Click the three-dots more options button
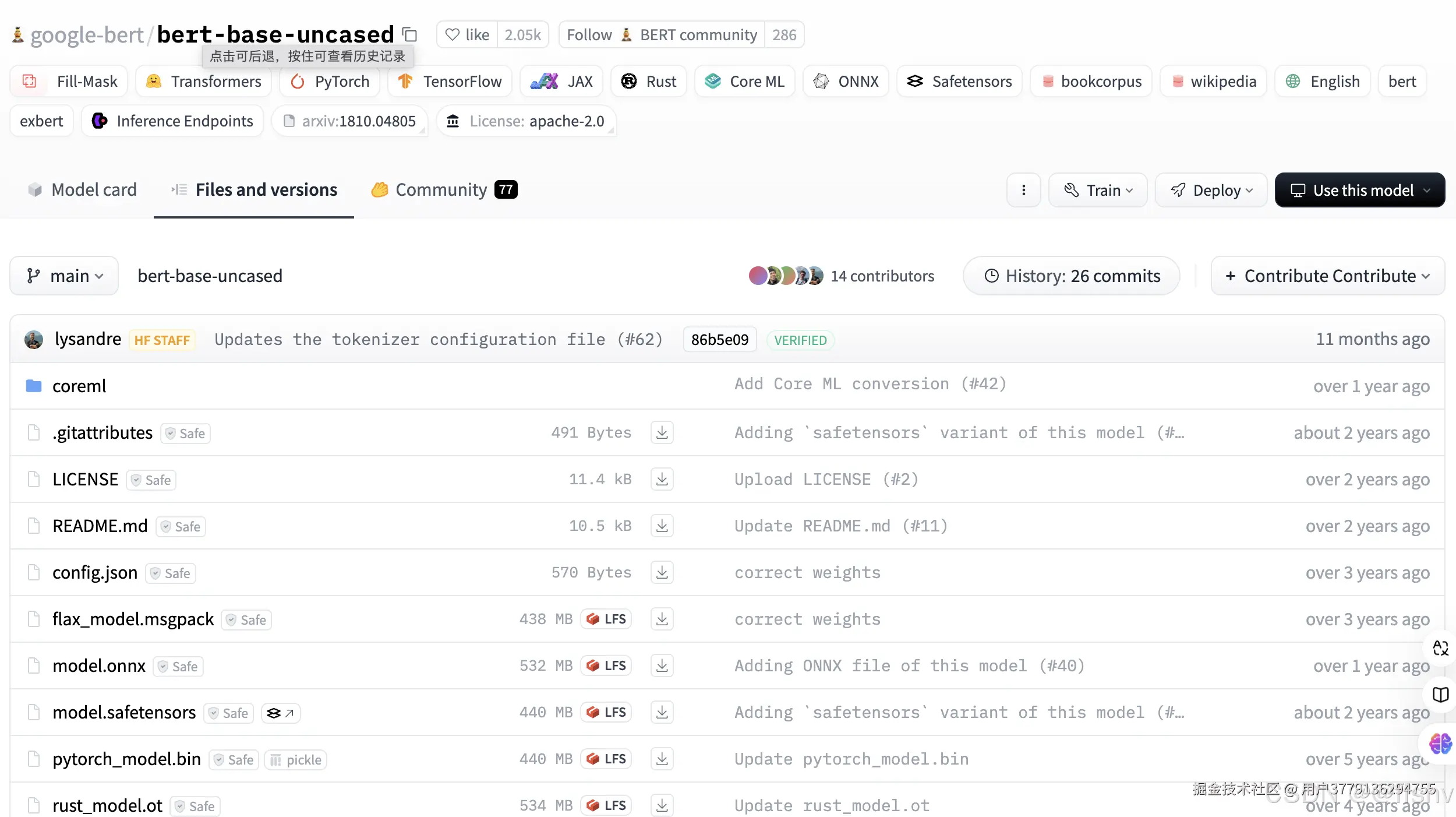1456x817 pixels. pos(1023,190)
